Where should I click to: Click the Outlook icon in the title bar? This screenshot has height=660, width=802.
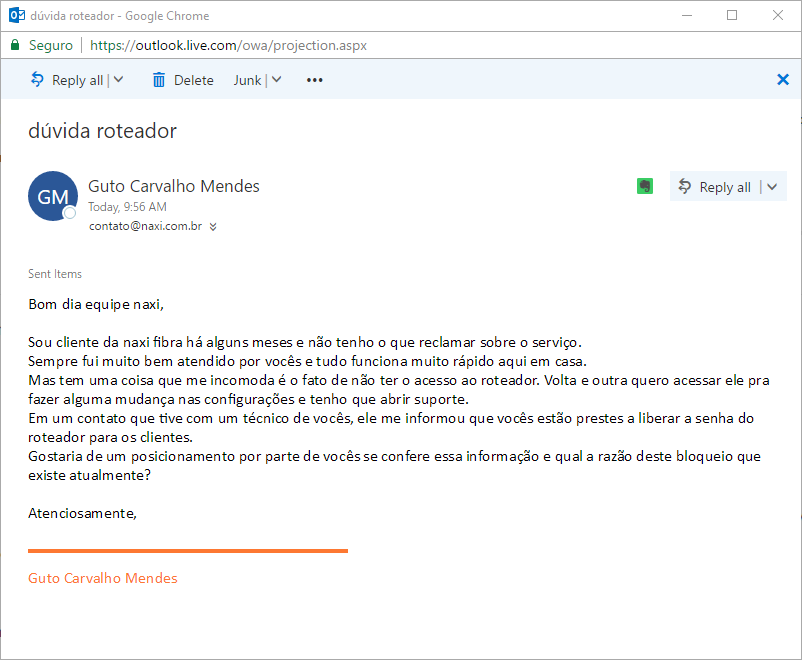point(17,15)
